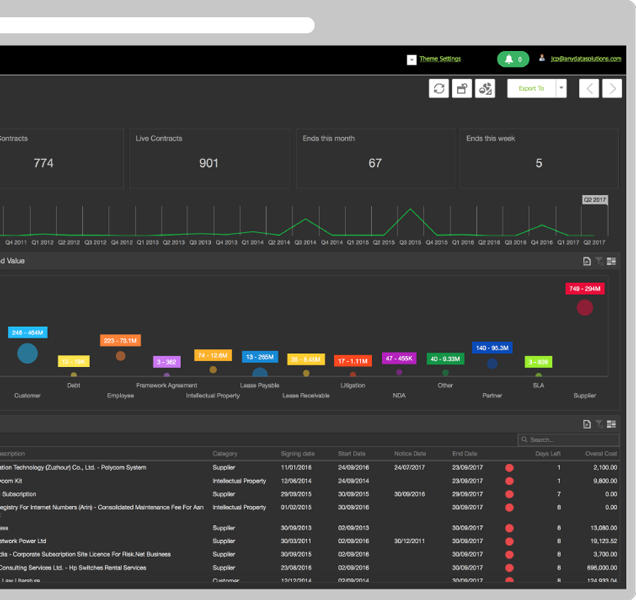636x600 pixels.
Task: Open the Theme Settings link
Action: click(440, 59)
